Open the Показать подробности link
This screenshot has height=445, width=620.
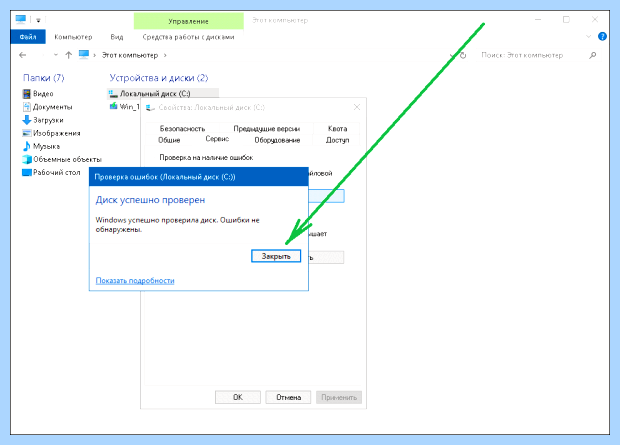135,280
